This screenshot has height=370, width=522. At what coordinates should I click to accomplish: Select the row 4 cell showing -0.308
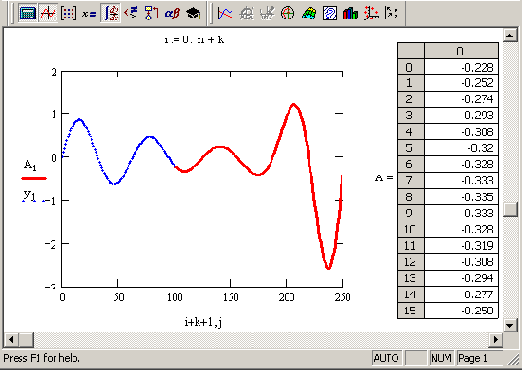click(461, 132)
